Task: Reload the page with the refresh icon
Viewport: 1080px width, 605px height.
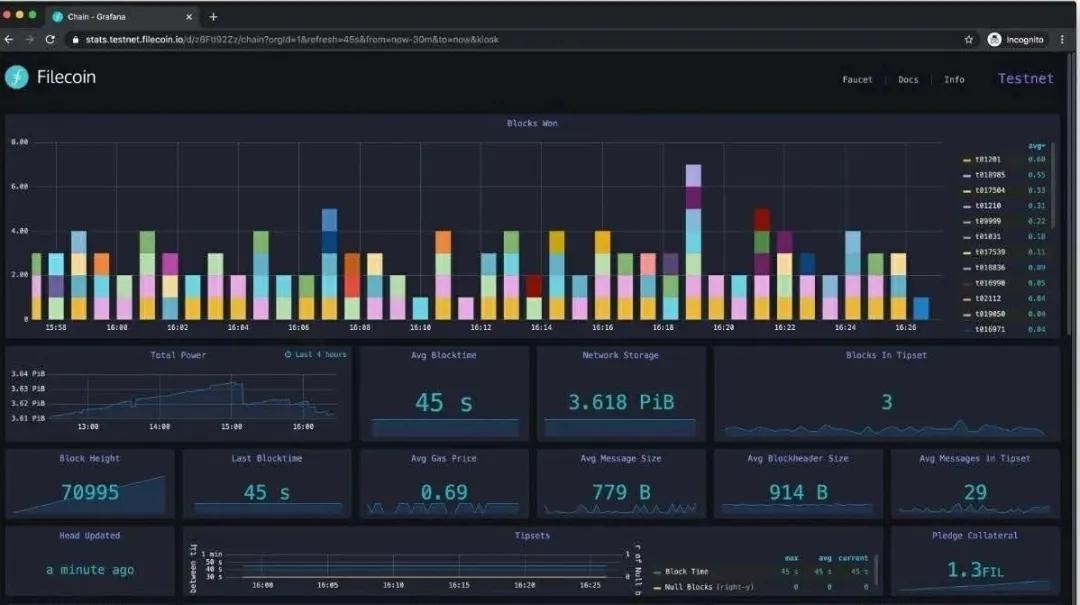Action: point(50,40)
